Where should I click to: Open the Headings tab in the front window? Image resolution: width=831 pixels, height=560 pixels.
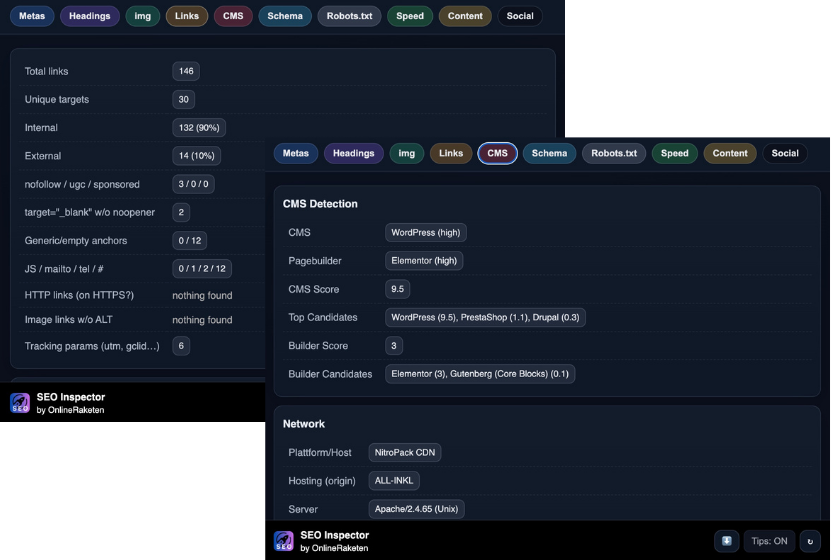[353, 153]
